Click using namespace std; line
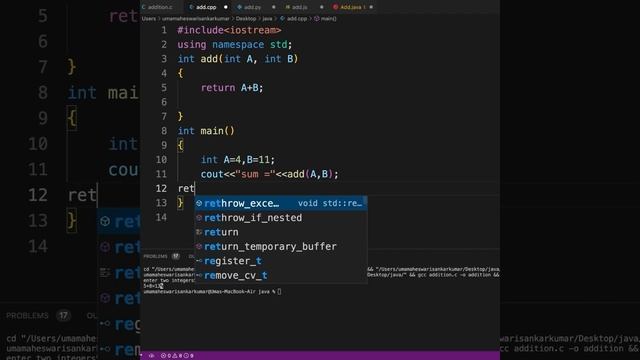Screen dimensions: 640x360 (235, 44)
